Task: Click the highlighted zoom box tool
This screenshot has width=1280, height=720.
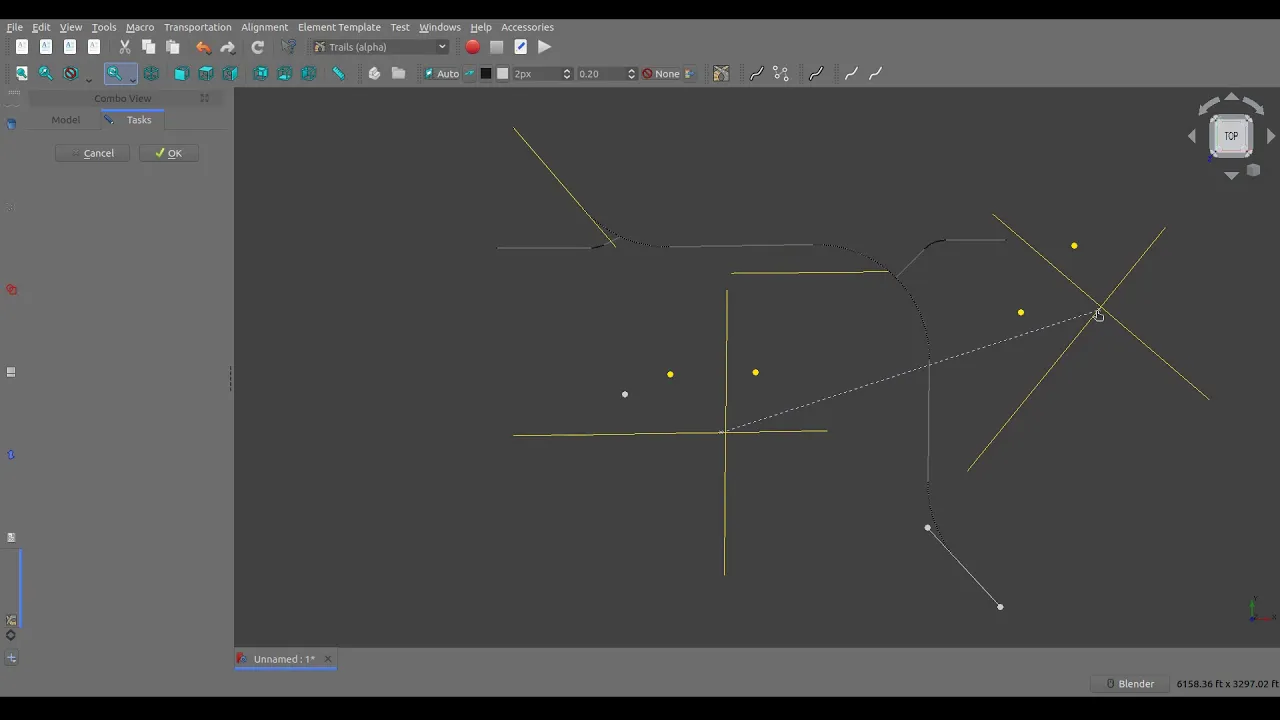Action: coord(114,74)
